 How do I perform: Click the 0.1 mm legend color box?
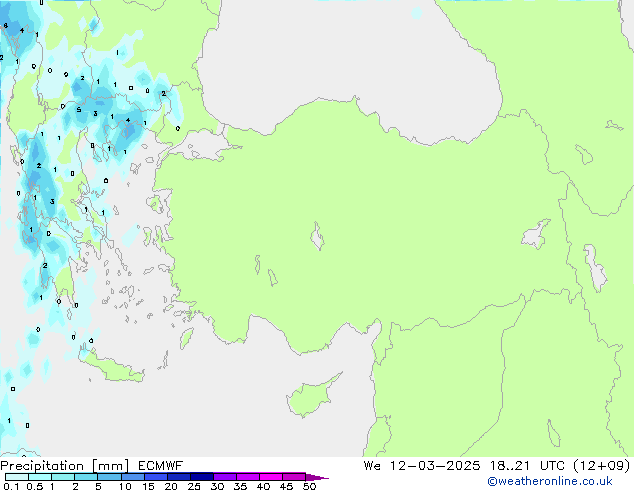[x=17, y=477]
